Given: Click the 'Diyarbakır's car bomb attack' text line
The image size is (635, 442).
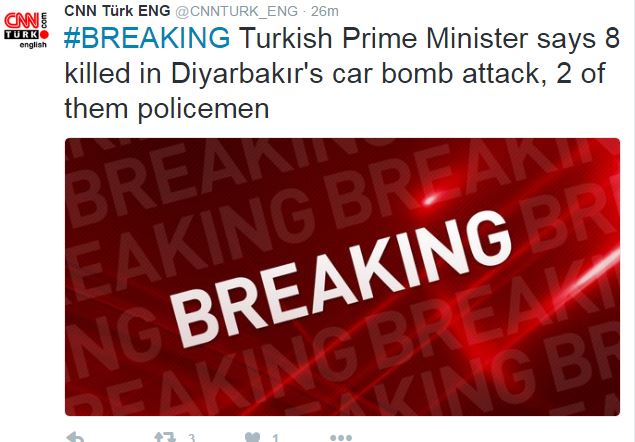Looking at the screenshot, I should (309, 73).
